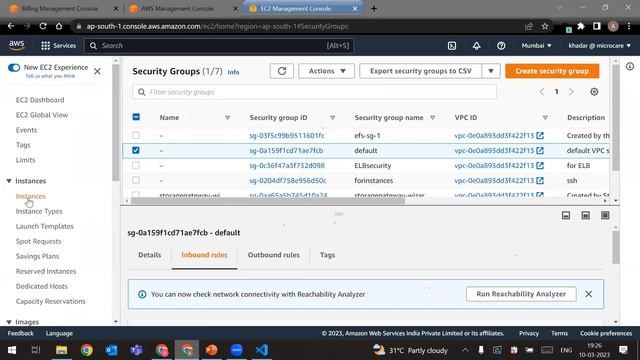640x360 pixels.
Task: Open table preferences gear icon
Action: 594,92
